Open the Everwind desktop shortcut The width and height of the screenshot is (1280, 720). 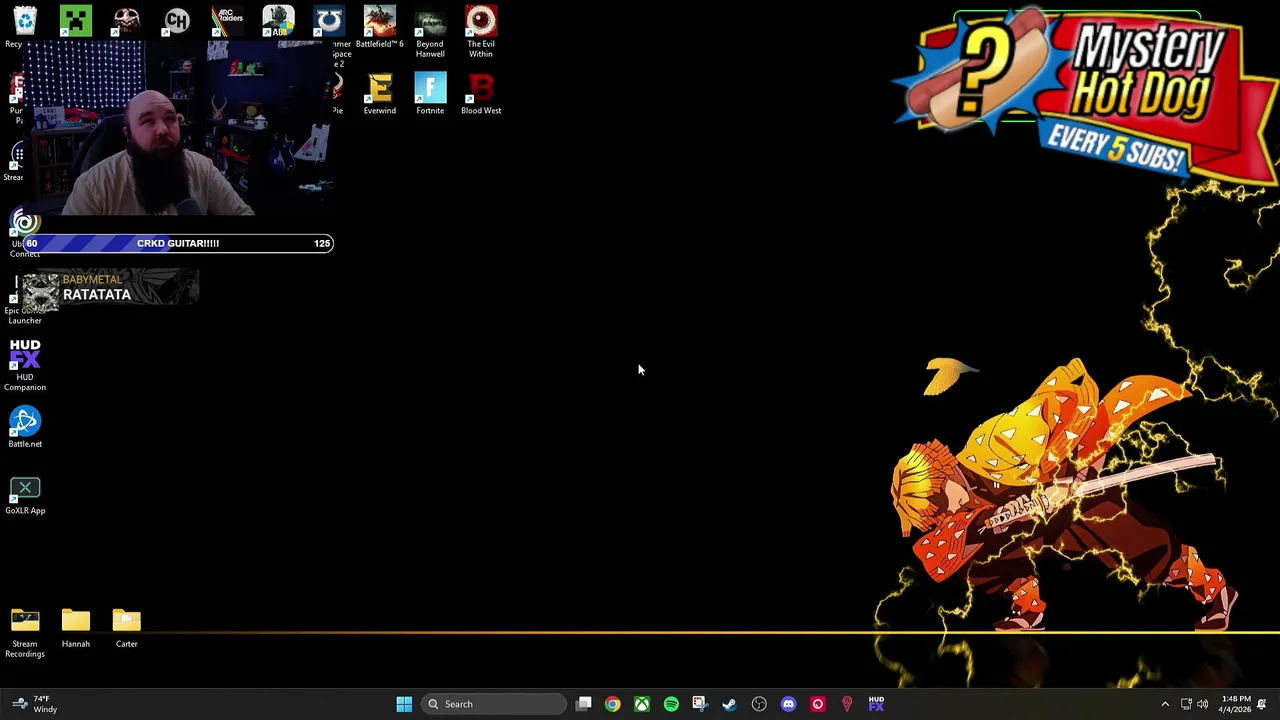click(x=379, y=94)
